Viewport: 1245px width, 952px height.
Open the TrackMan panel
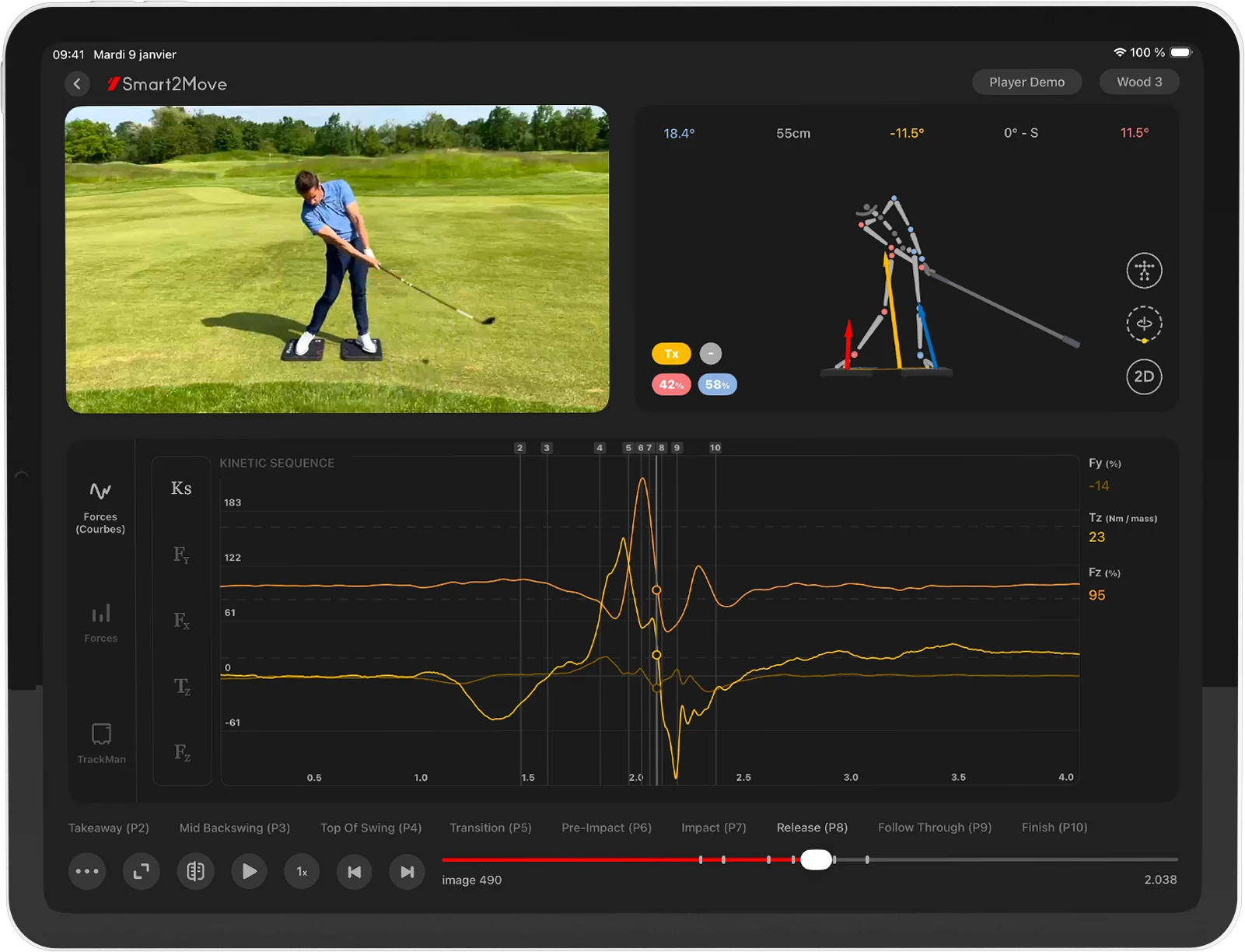(101, 743)
